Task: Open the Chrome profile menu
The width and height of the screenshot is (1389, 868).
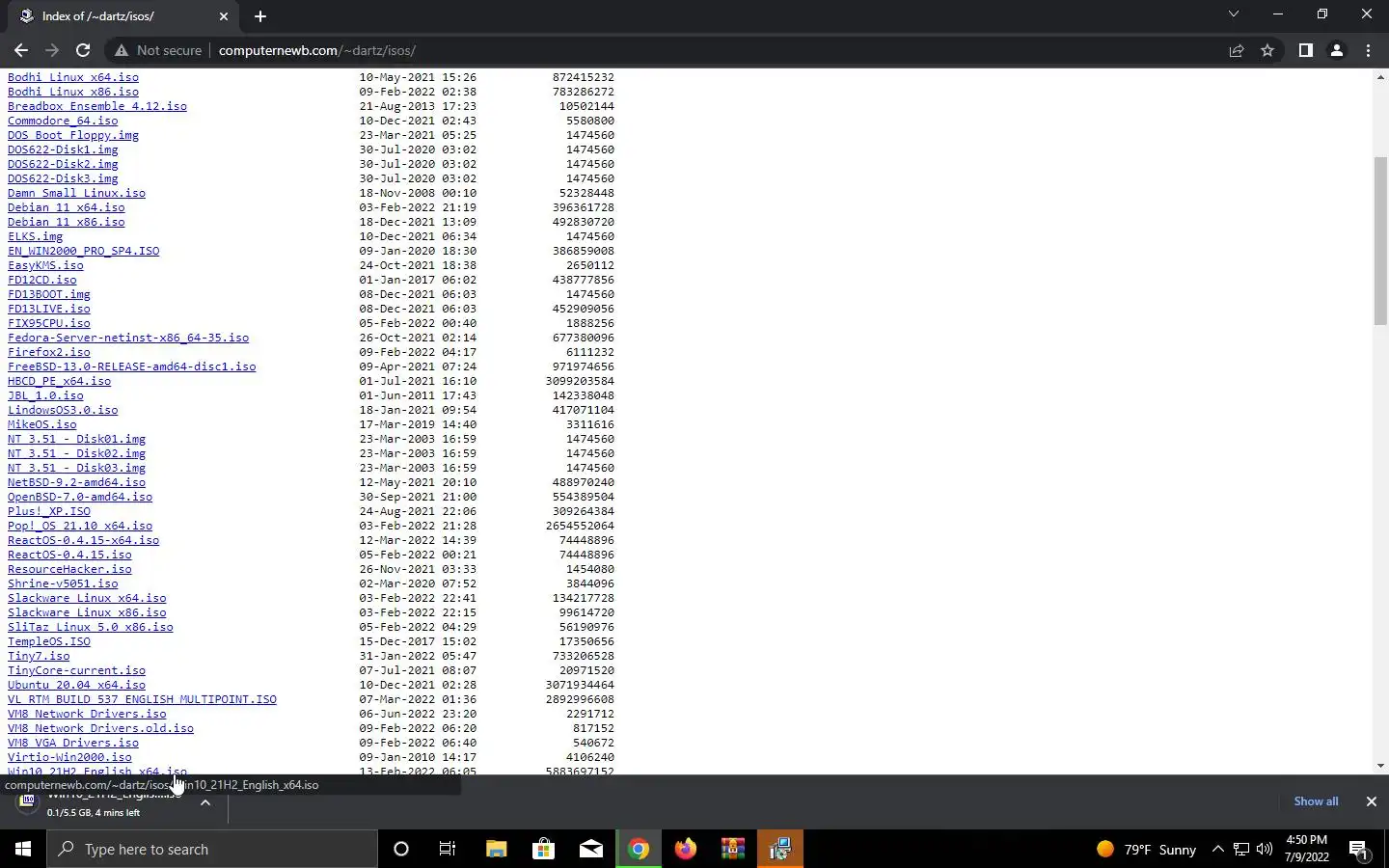Action: (1337, 50)
